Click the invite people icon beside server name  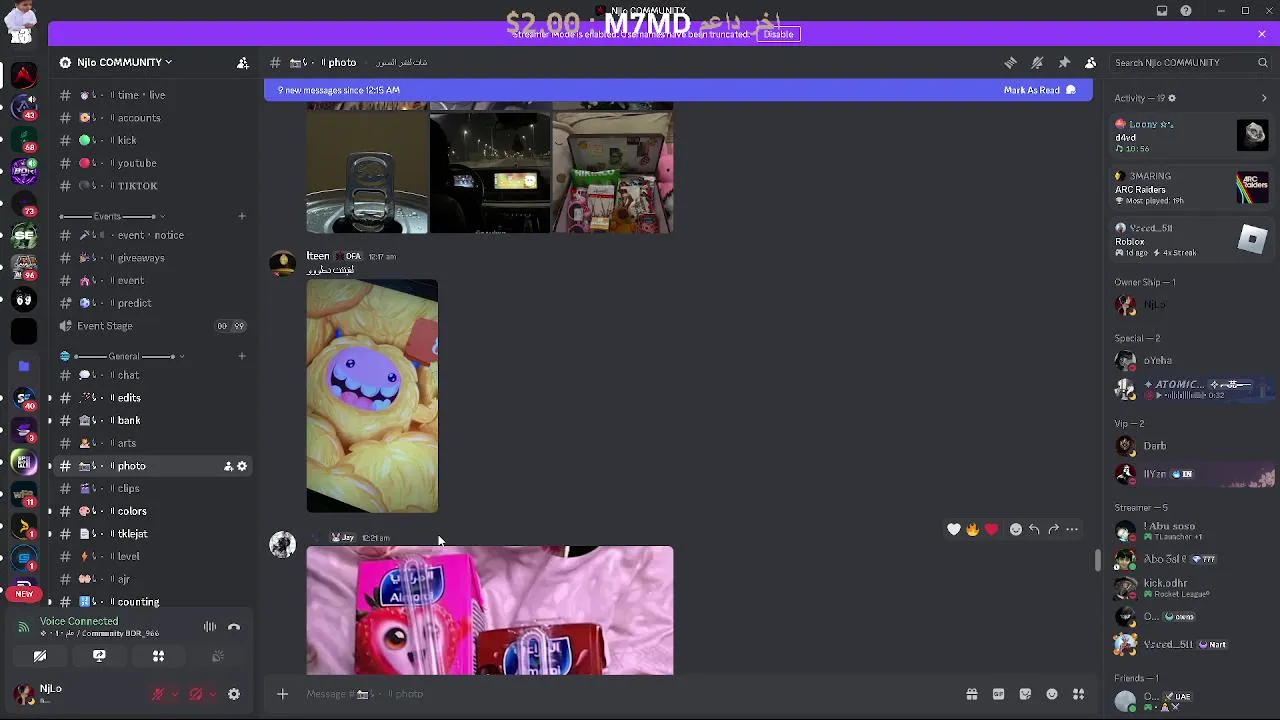click(x=242, y=62)
